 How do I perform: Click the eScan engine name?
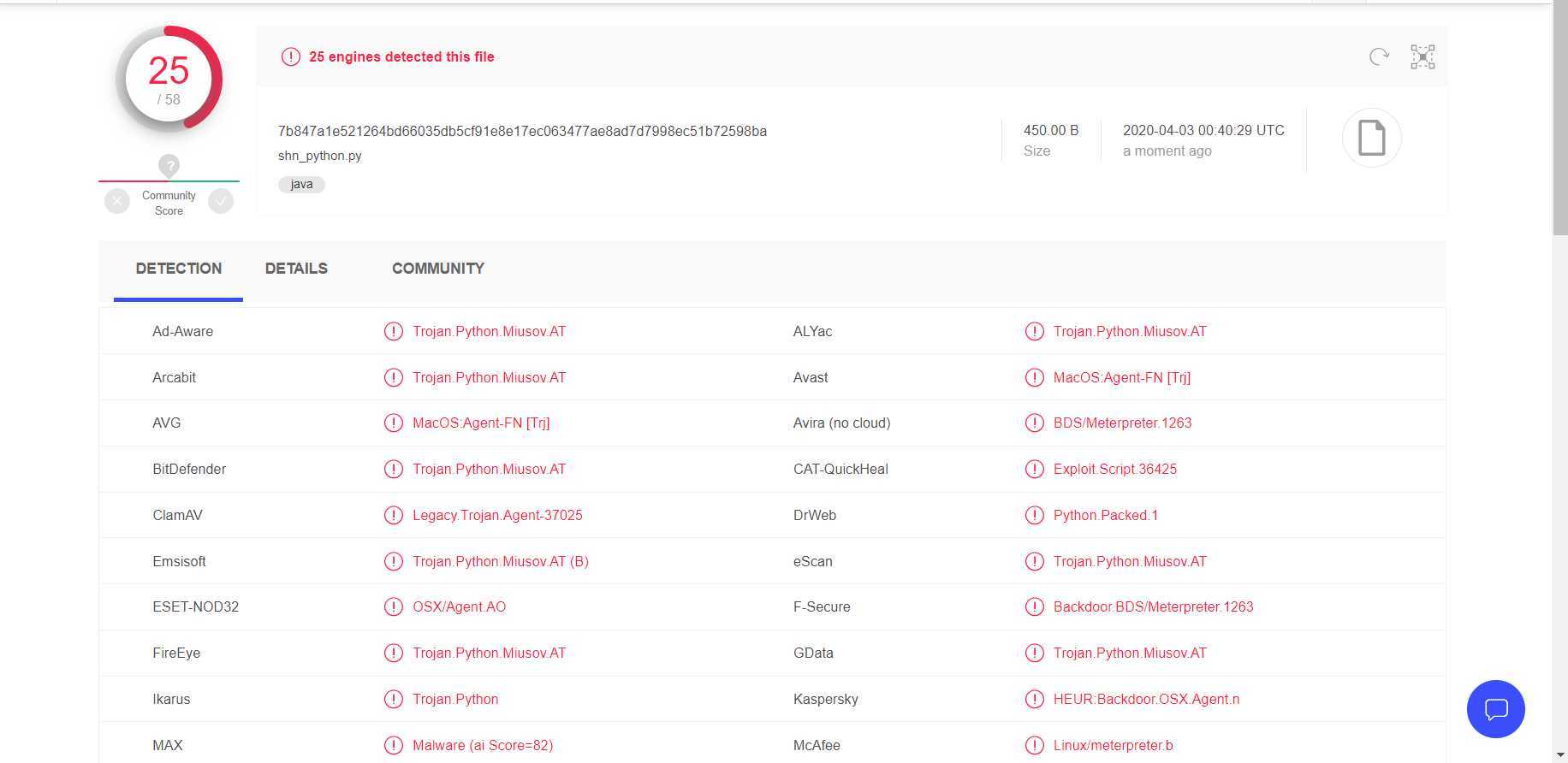click(812, 561)
